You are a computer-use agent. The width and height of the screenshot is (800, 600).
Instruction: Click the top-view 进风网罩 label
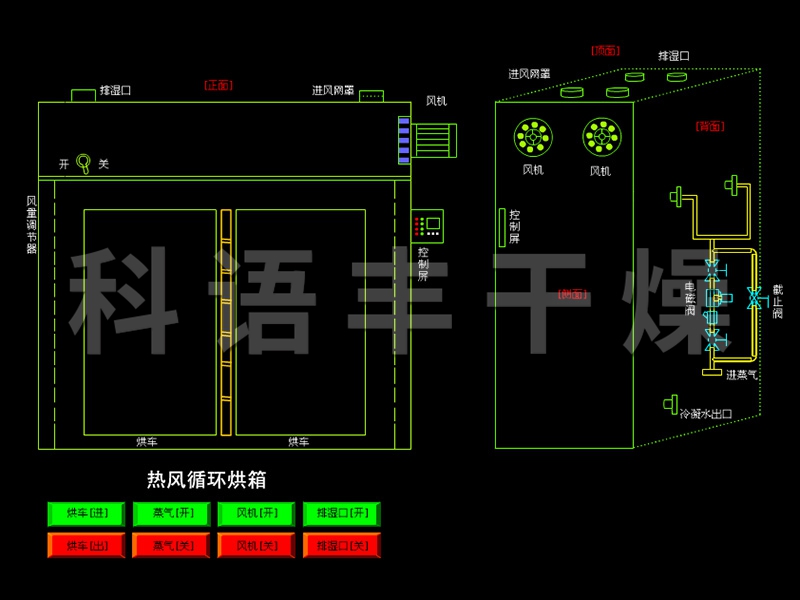pyautogui.click(x=529, y=74)
